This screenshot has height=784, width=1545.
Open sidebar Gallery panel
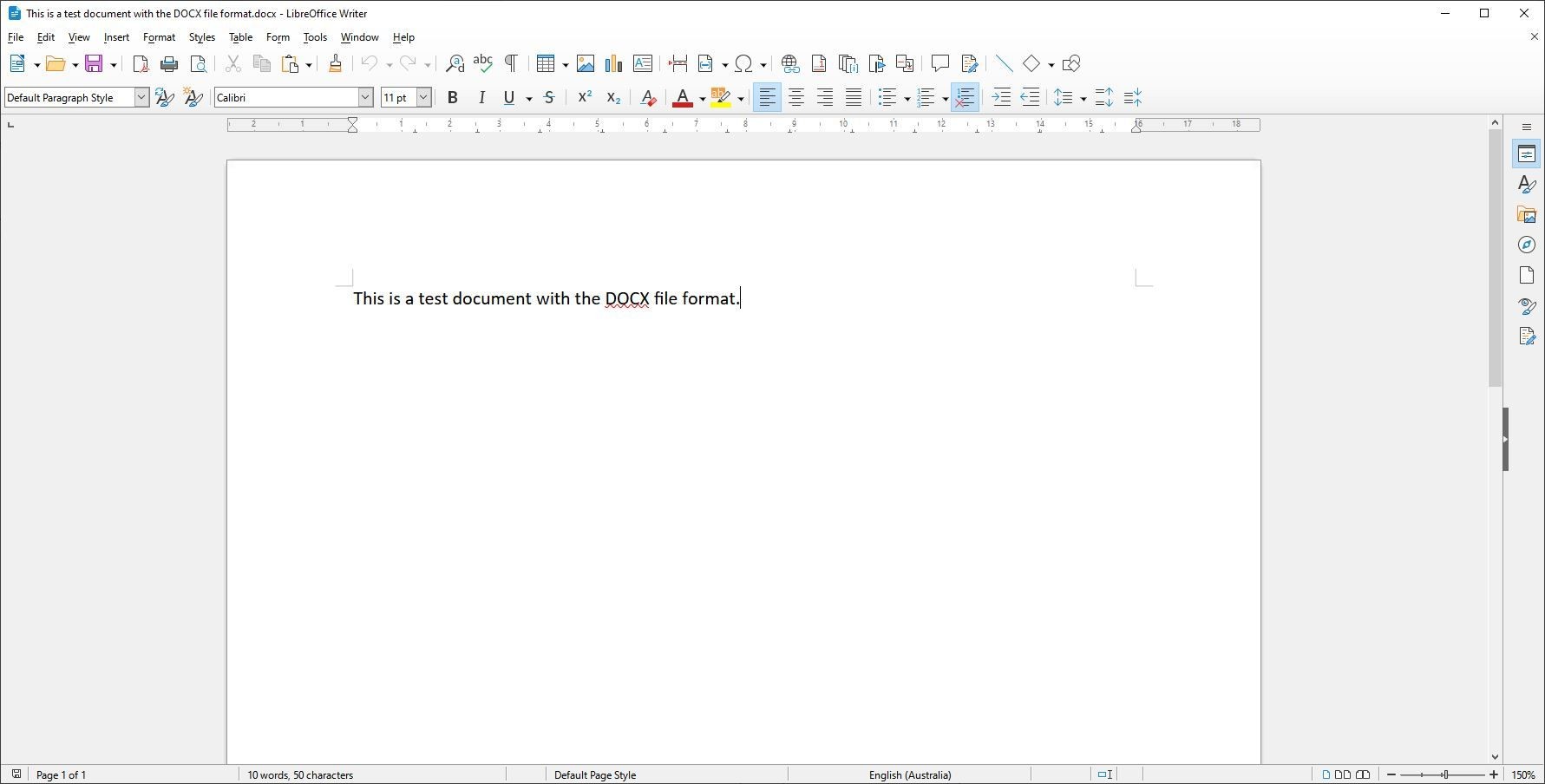[x=1526, y=215]
